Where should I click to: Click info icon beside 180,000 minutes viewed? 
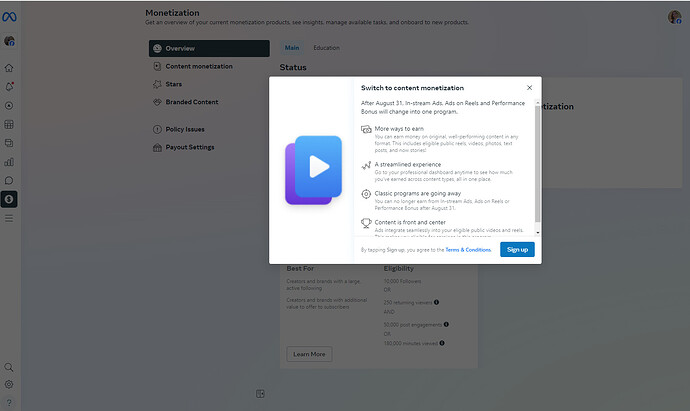point(442,343)
